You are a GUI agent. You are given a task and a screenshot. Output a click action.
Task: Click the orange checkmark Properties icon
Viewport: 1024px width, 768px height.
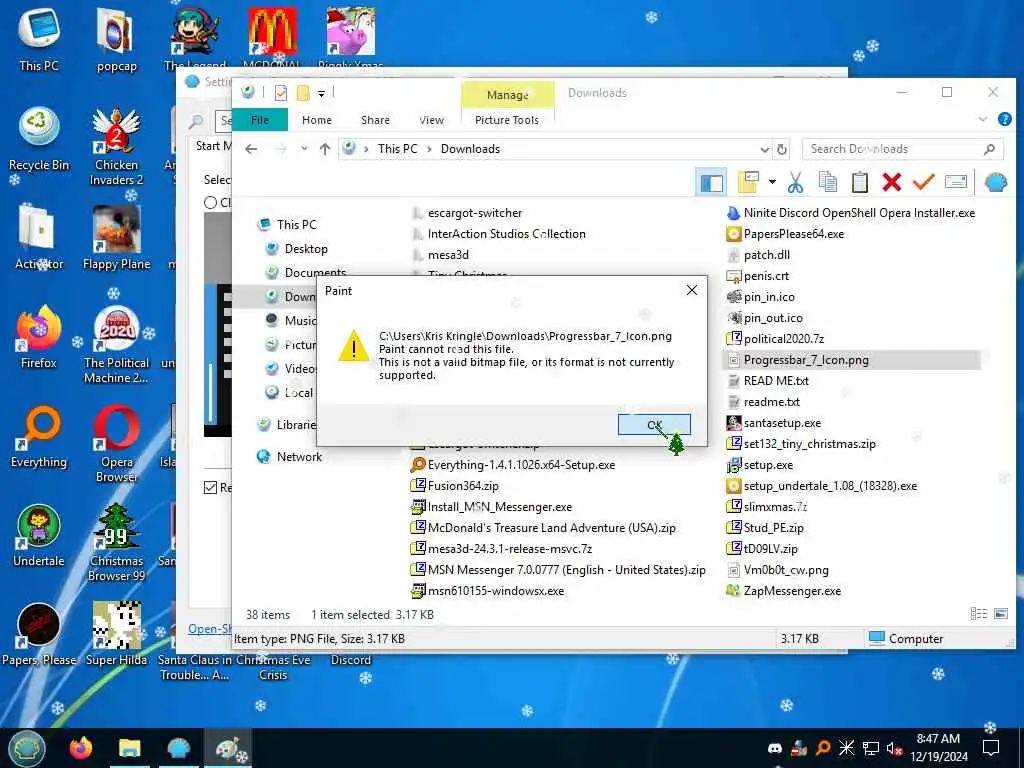[x=923, y=182]
